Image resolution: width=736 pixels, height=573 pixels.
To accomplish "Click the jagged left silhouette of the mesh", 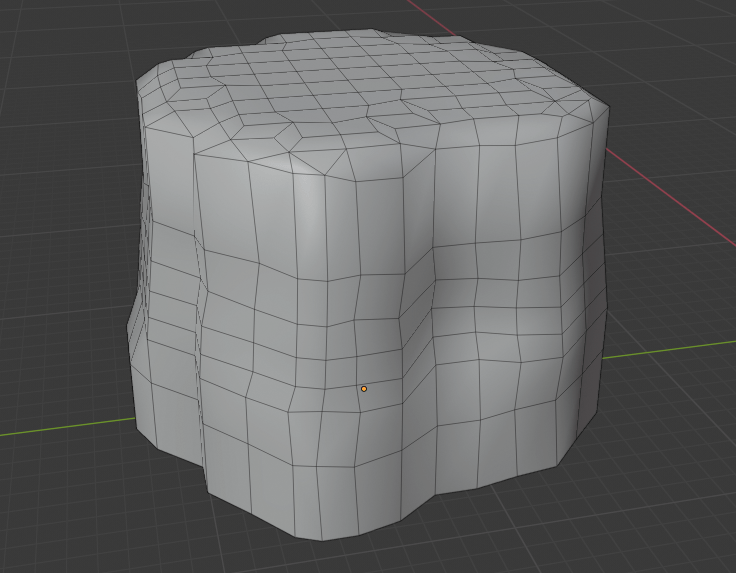I will point(133,320).
